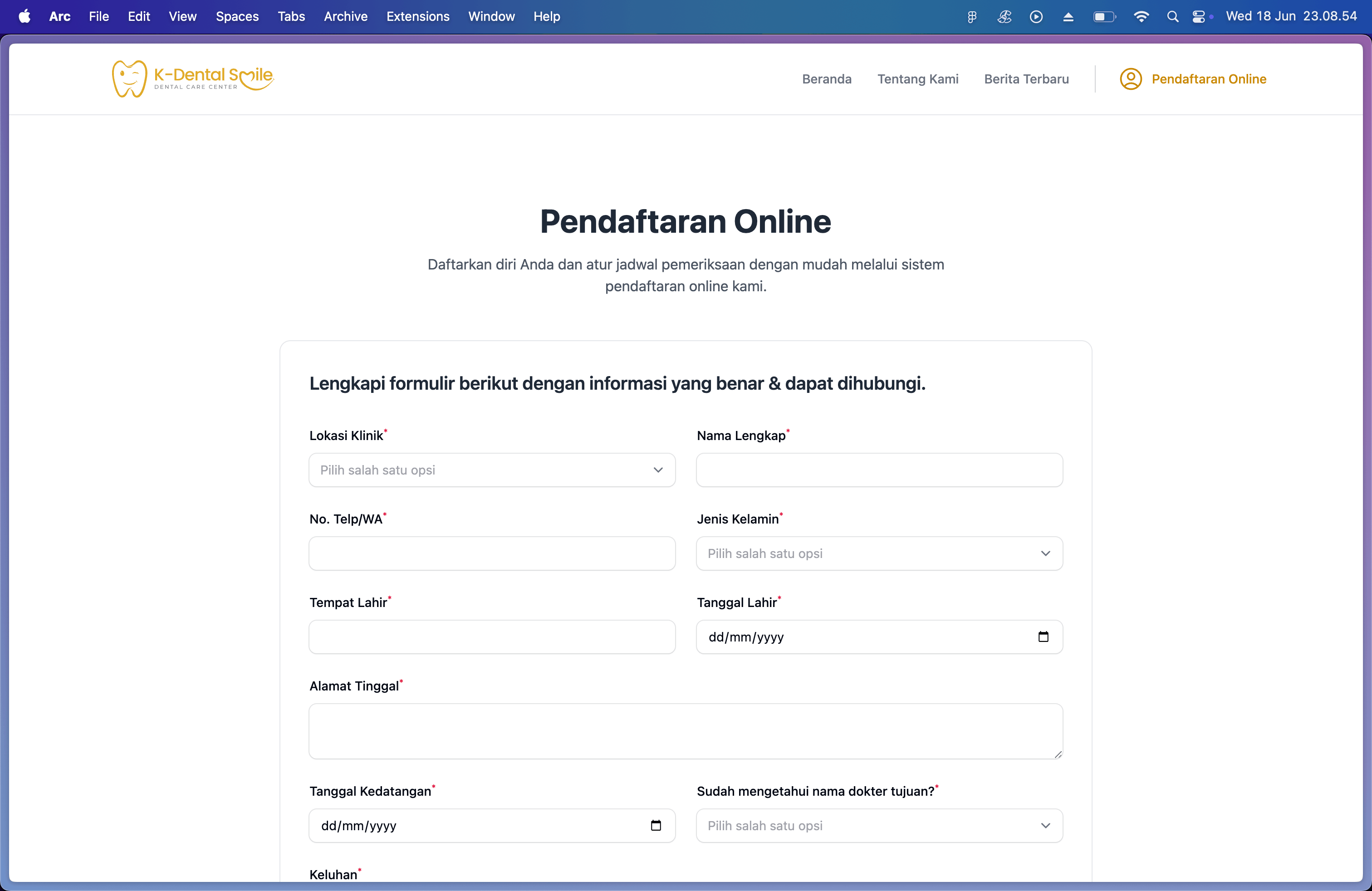This screenshot has height=891, width=1372.
Task: Focus the Nama Lengkap text field
Action: coord(879,470)
